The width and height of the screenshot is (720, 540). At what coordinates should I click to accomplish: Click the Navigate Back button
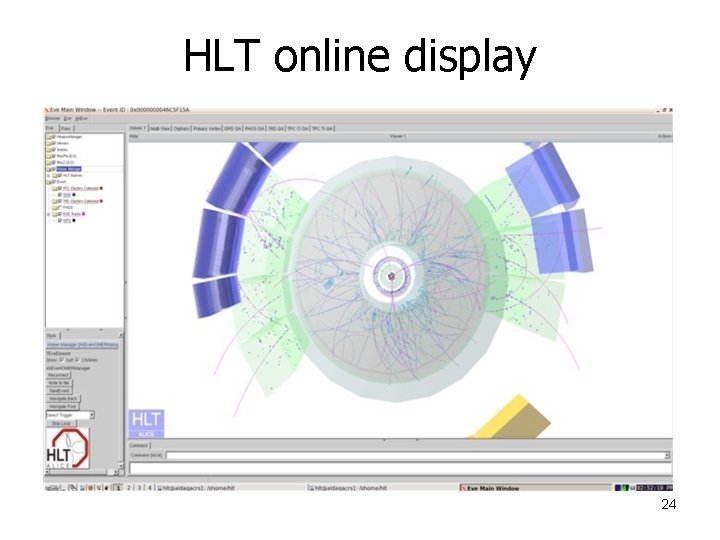click(63, 399)
